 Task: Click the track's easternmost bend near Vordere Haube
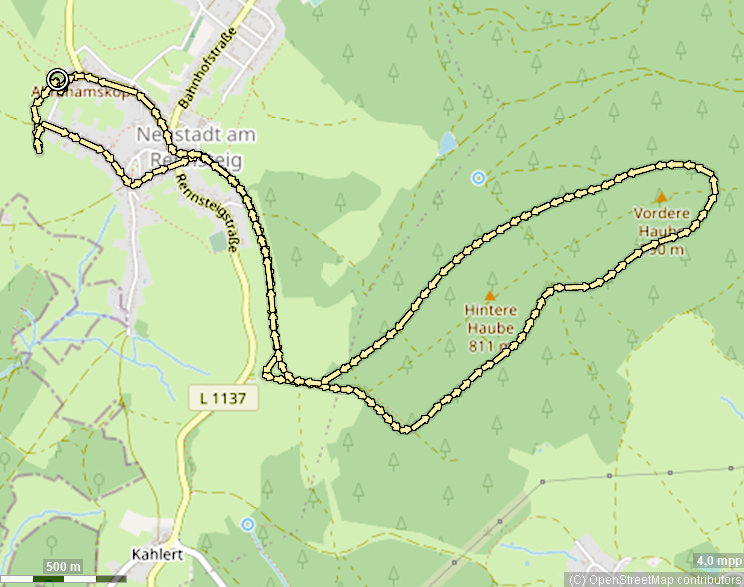coord(713,186)
